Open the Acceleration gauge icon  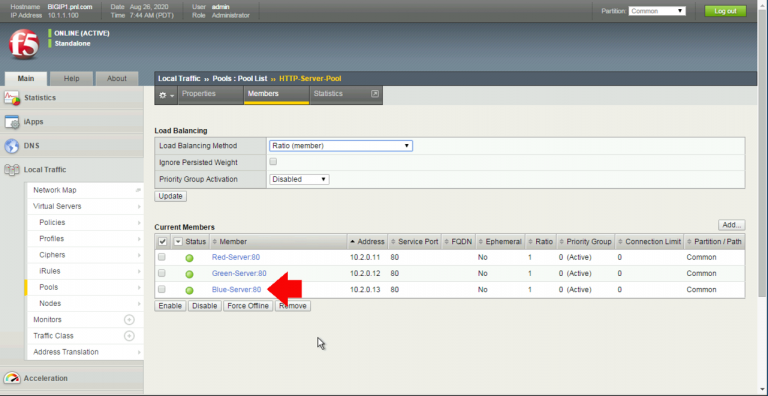pos(12,378)
